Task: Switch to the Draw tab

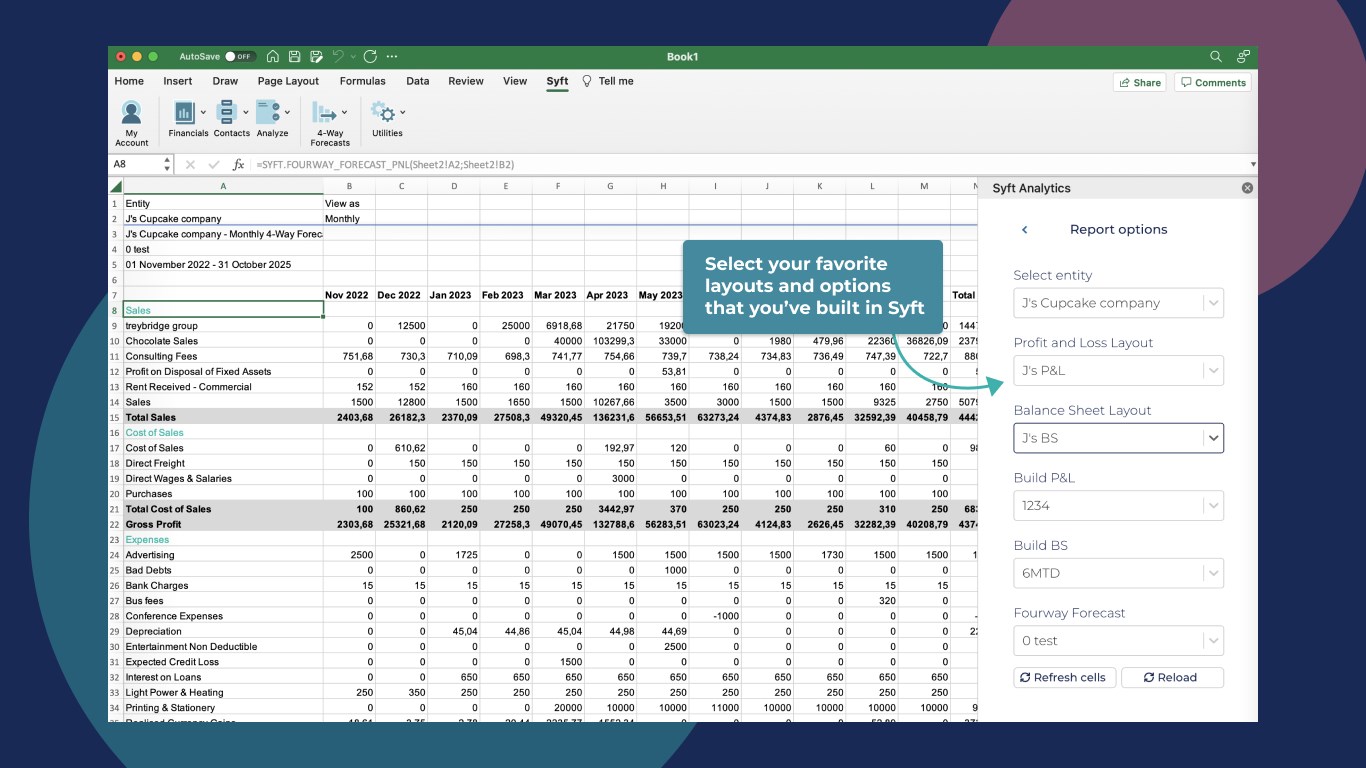Action: (x=225, y=82)
